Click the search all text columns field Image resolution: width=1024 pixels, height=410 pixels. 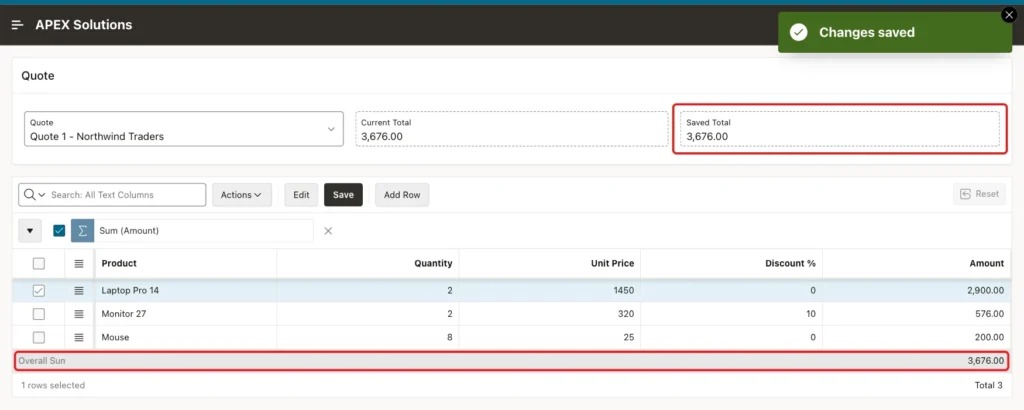coord(126,195)
